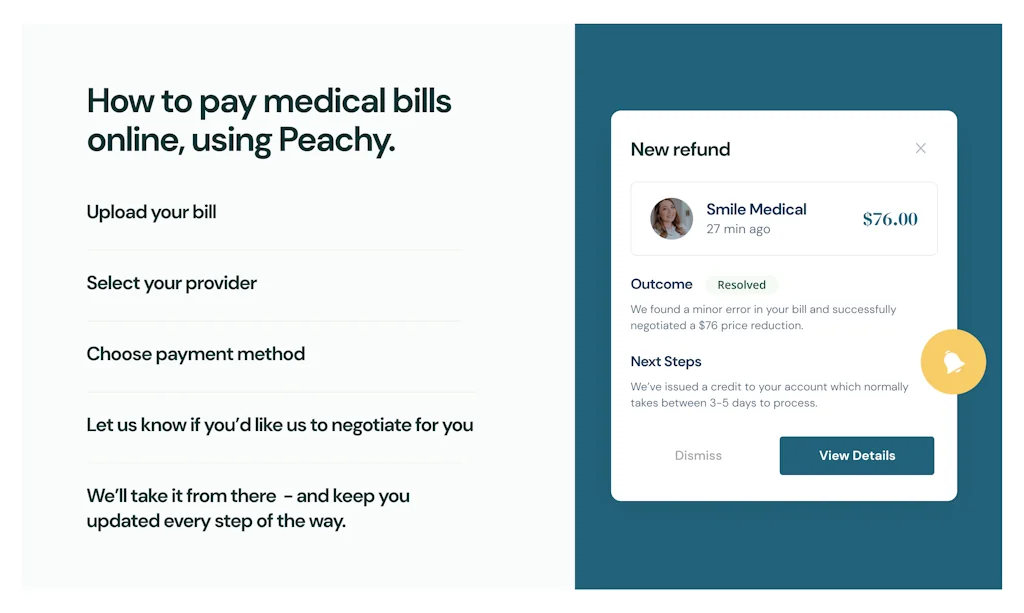Click the View Details button
The image size is (1024, 613).
856,455
